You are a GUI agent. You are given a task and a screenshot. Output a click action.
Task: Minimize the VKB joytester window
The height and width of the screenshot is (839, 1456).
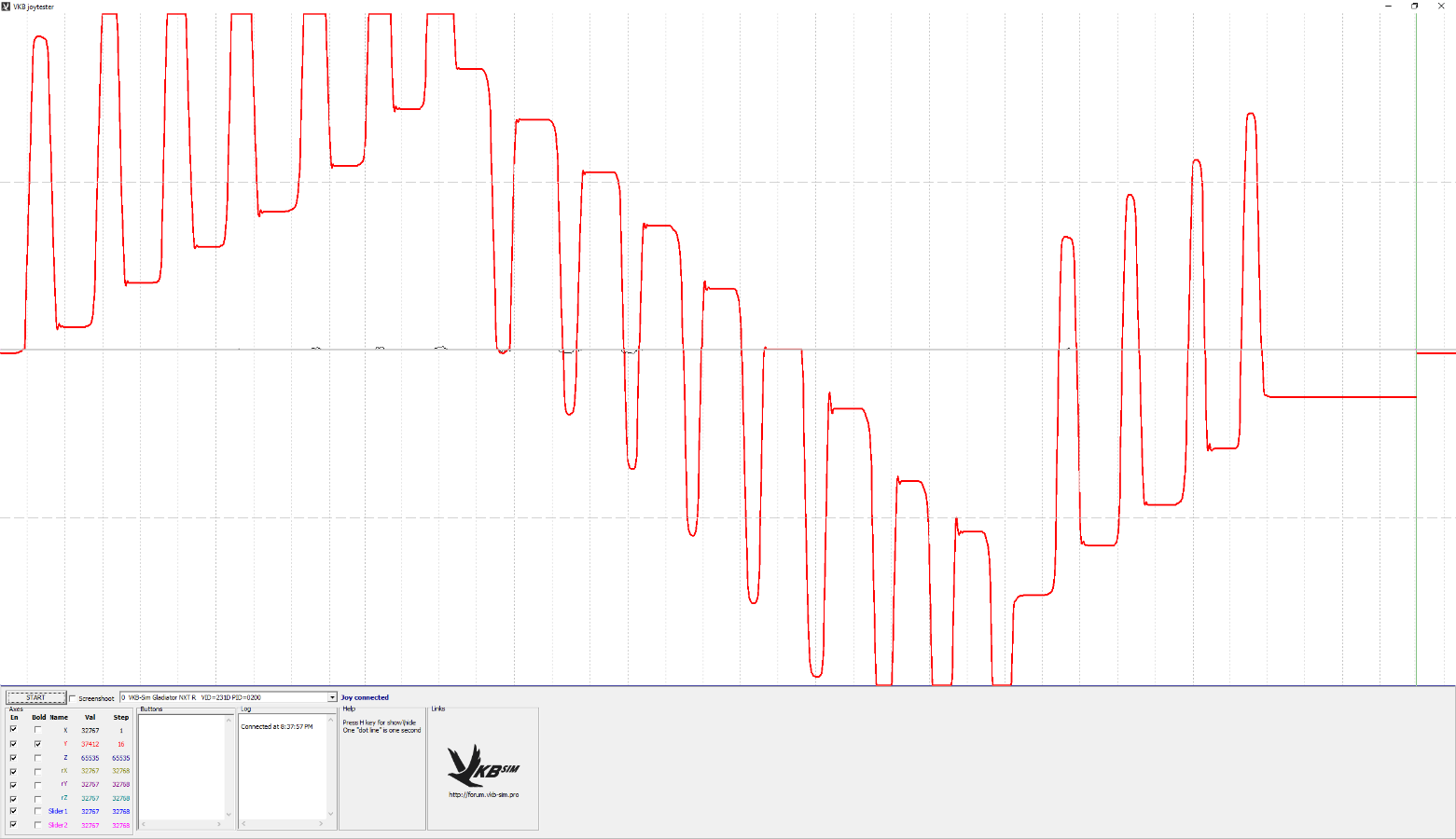[1389, 7]
